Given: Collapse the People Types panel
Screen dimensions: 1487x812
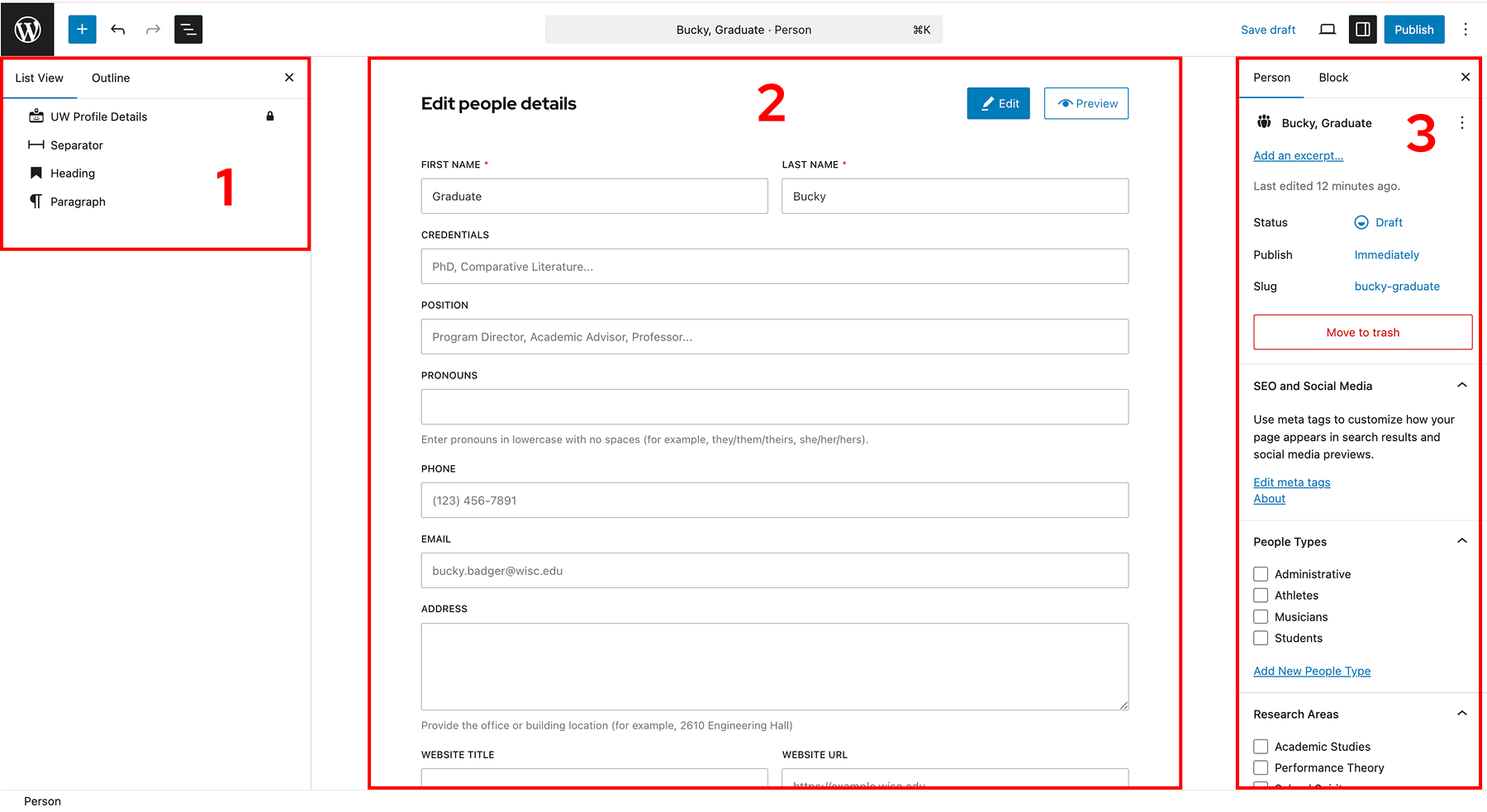Looking at the screenshot, I should click(x=1461, y=542).
